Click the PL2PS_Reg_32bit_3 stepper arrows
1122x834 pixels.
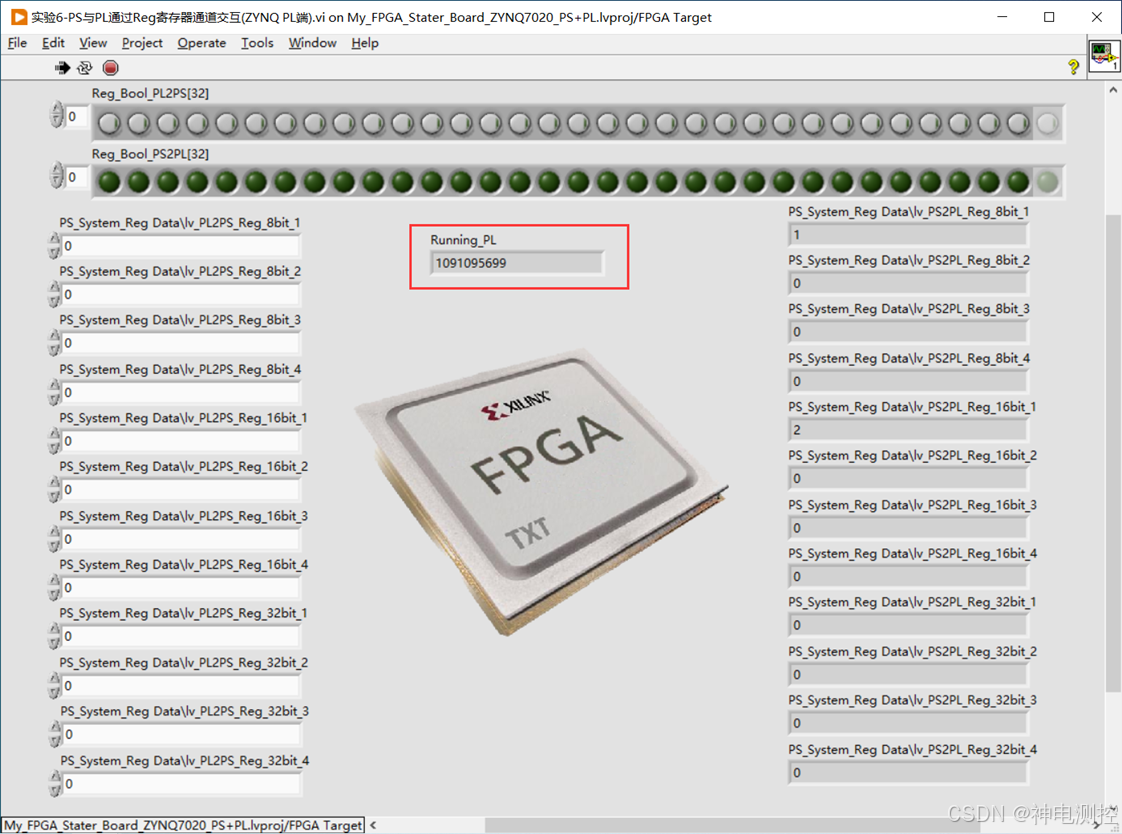coord(55,734)
